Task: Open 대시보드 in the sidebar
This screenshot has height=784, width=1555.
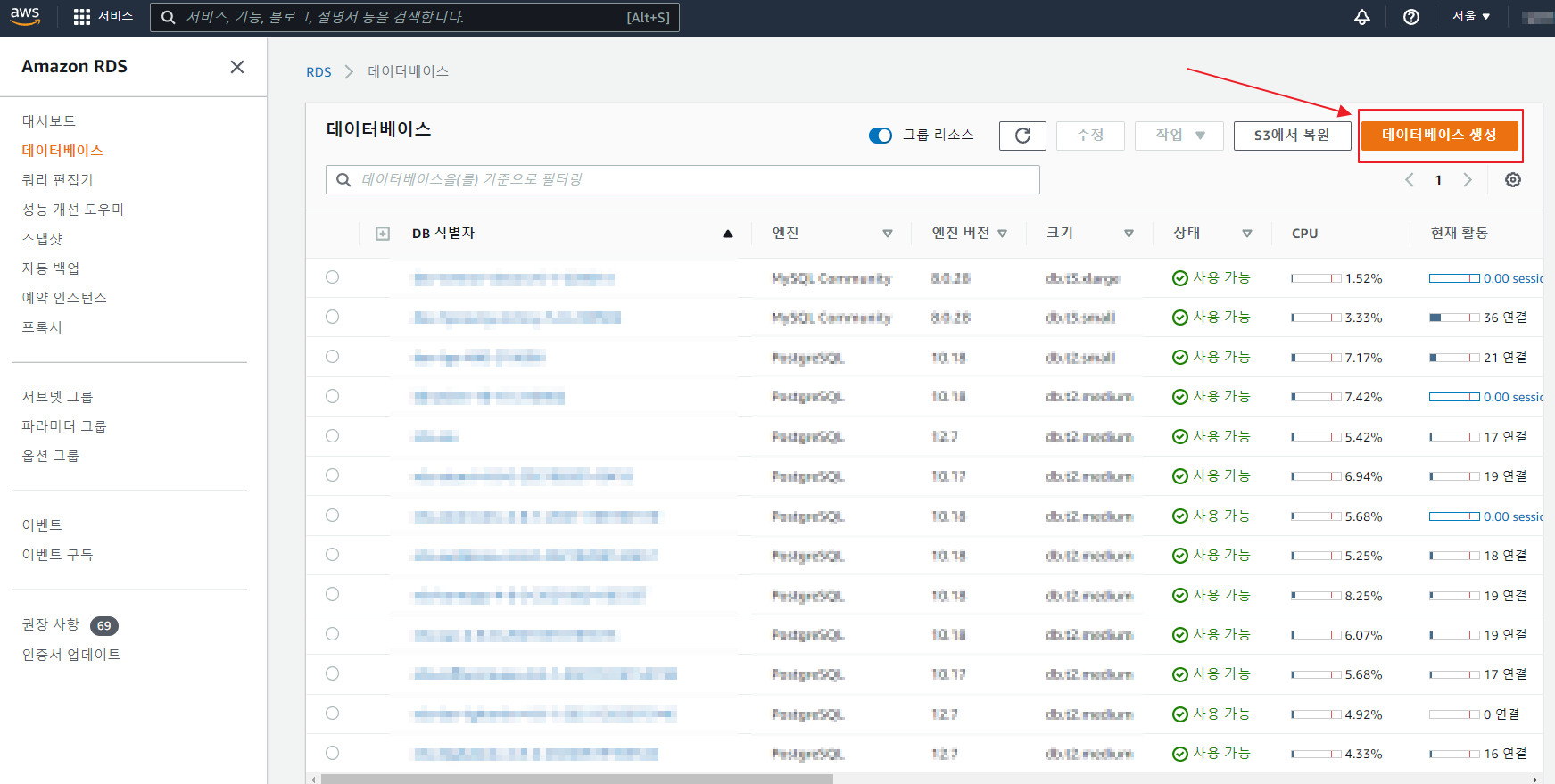Action: click(49, 121)
